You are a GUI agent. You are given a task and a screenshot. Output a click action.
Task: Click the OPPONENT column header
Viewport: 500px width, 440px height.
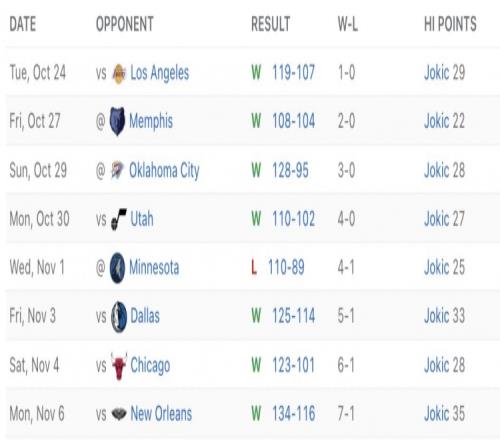125,24
